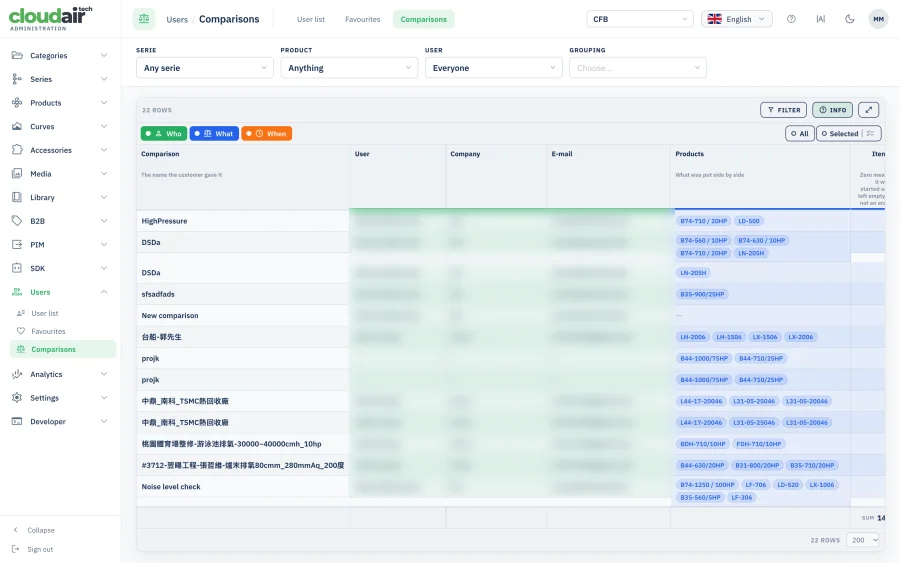
Task: Switch to the User list tab
Action: (311, 19)
